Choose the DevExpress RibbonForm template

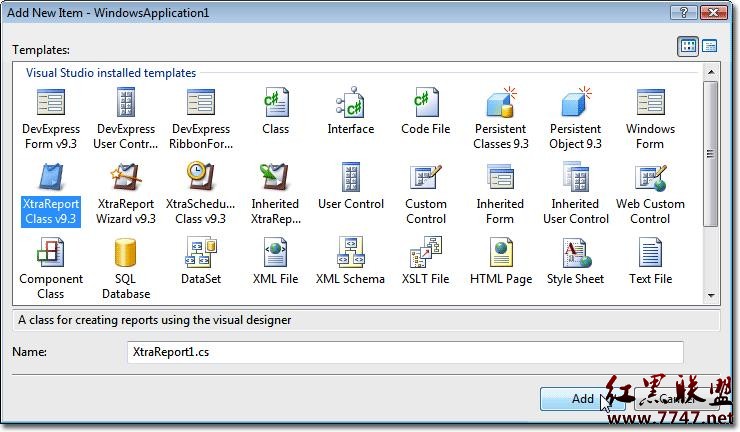[x=201, y=118]
